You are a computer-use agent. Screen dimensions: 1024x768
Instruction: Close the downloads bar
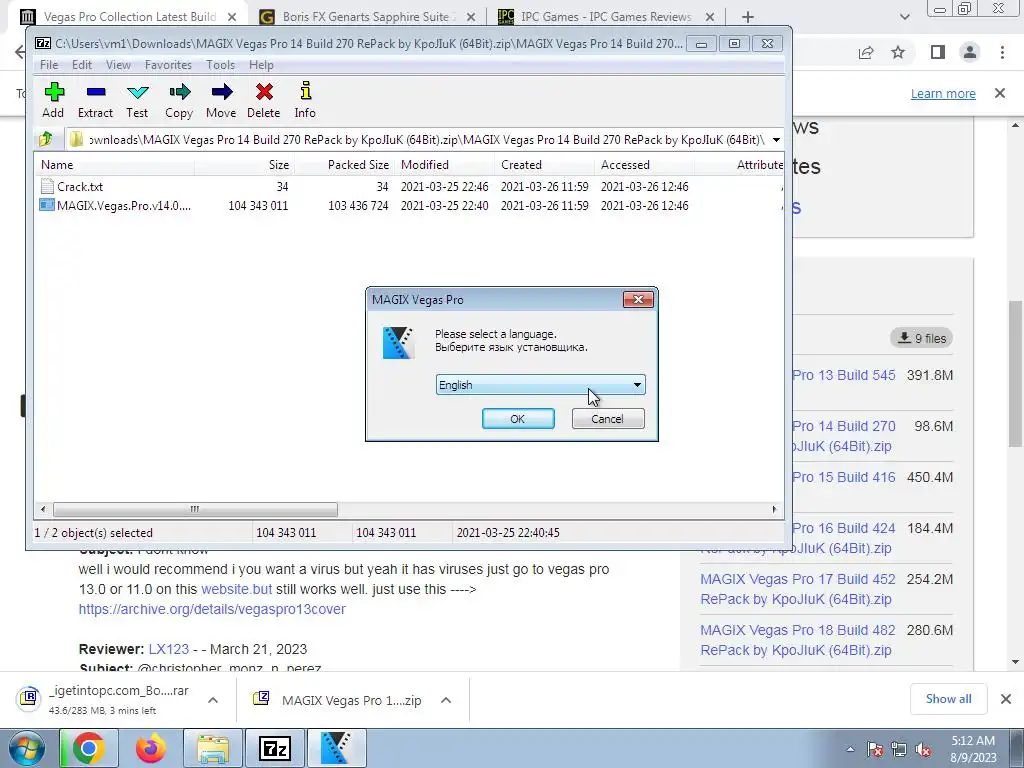[1006, 699]
